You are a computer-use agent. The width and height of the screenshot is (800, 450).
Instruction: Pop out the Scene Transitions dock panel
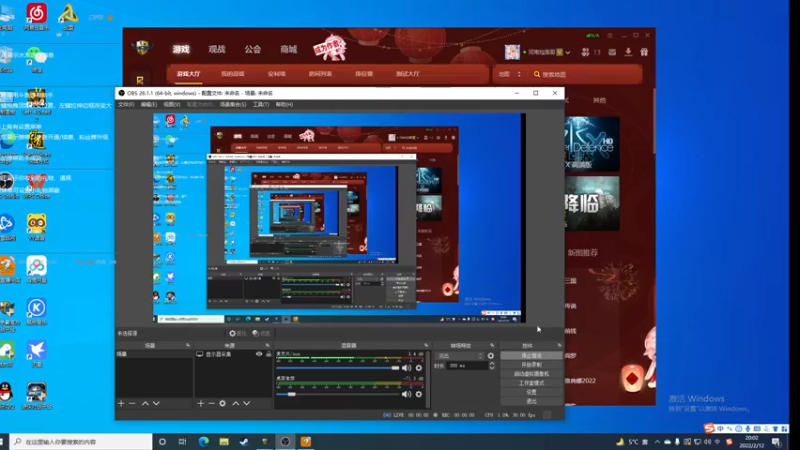coord(492,345)
